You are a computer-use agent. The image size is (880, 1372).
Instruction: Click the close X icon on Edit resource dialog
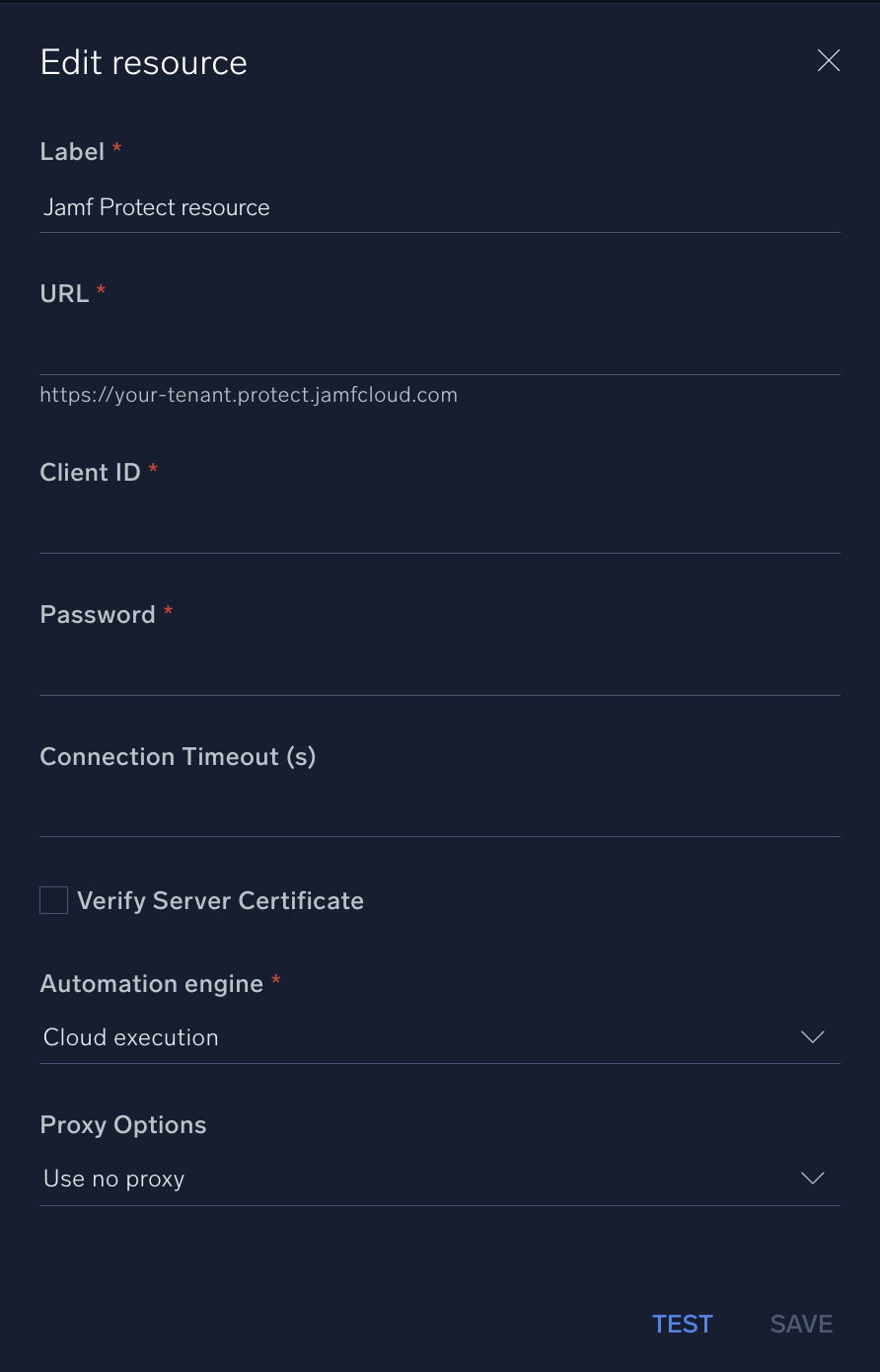pyautogui.click(x=828, y=60)
